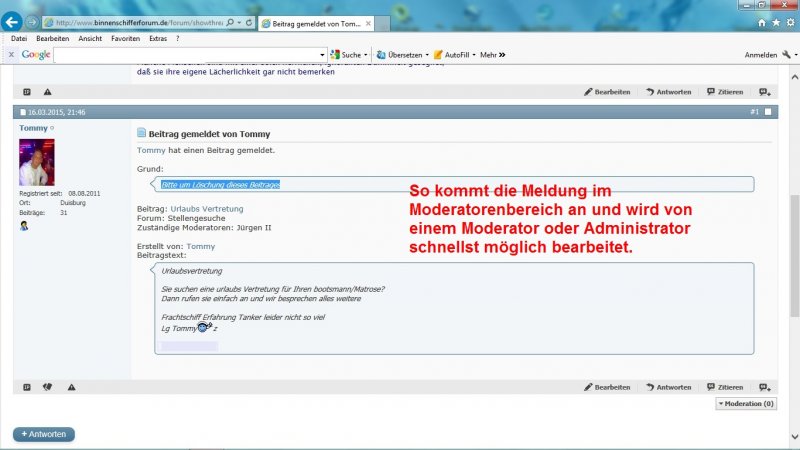
Task: Click the multi-quote icon in the bottom post footer
Action: click(x=765, y=387)
